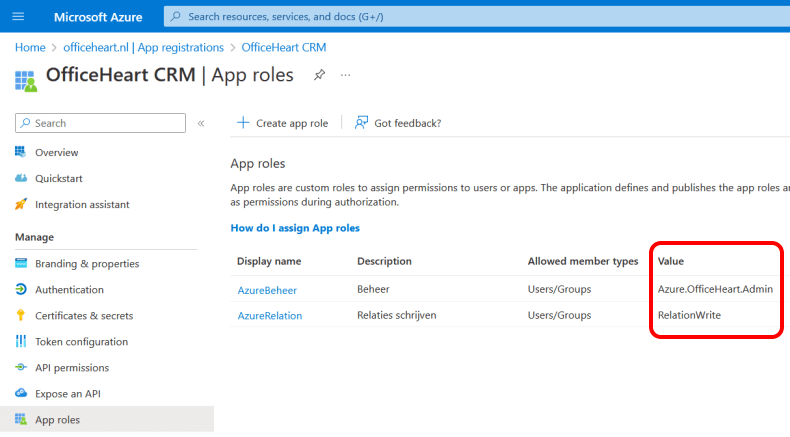Click the Relaties schrijven description cell
This screenshot has height=437, width=790.
pyautogui.click(x=397, y=315)
